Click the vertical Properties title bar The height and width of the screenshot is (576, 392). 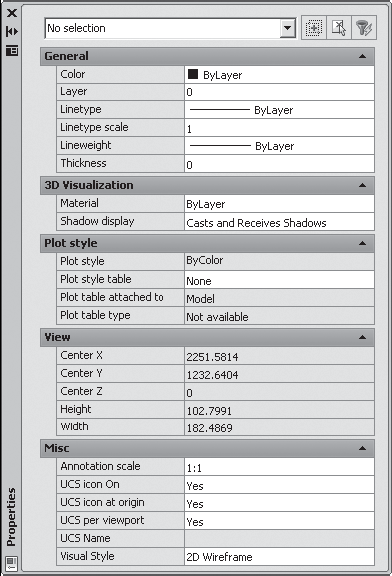click(11, 516)
